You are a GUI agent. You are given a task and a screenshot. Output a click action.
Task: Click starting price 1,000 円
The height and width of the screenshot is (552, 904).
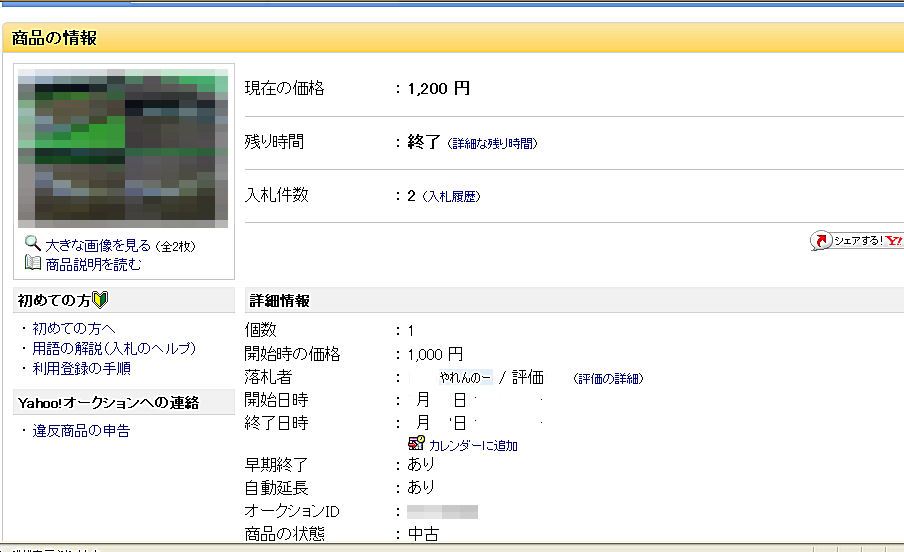point(435,354)
